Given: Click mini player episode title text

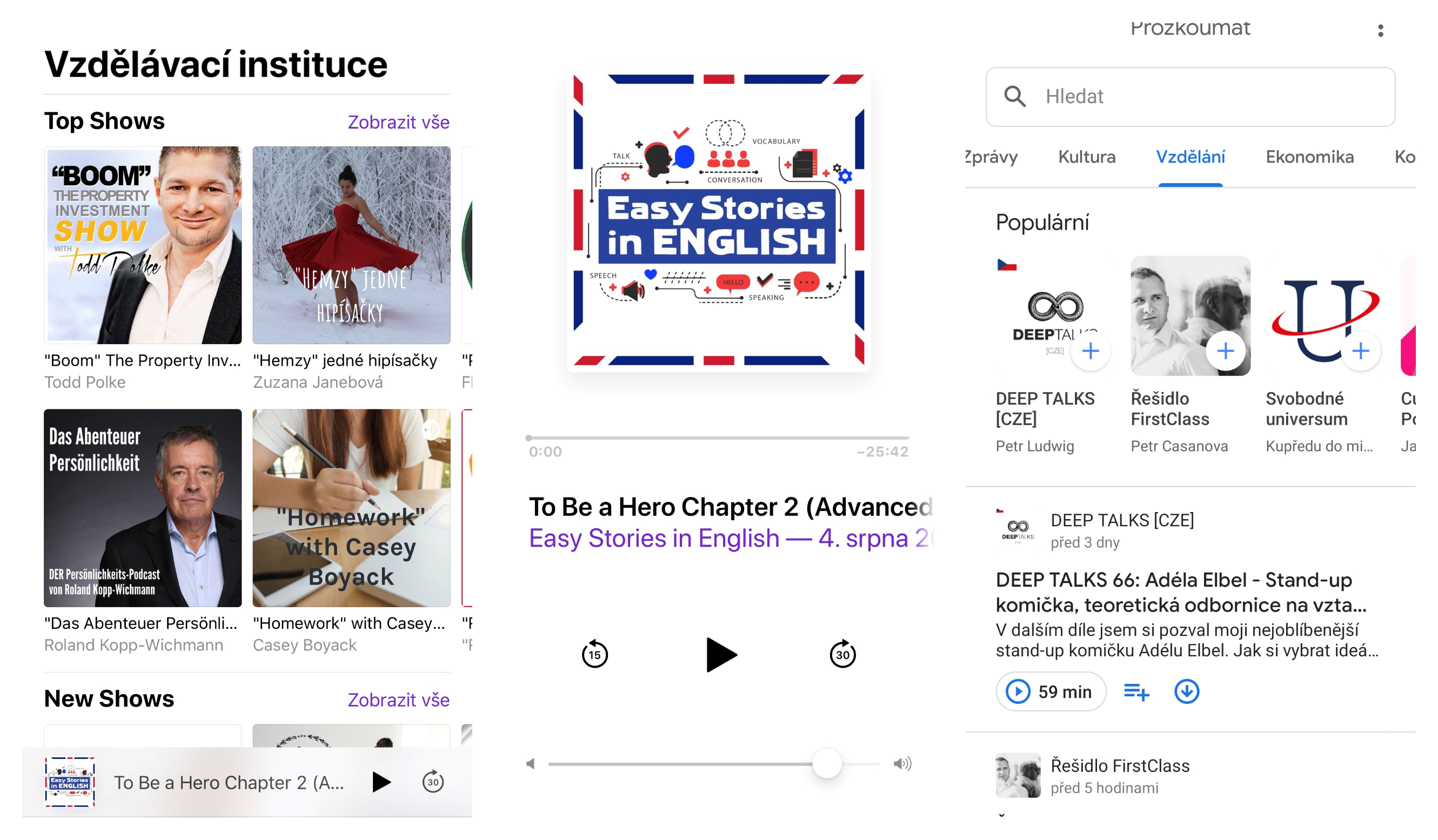Looking at the screenshot, I should pyautogui.click(x=229, y=782).
